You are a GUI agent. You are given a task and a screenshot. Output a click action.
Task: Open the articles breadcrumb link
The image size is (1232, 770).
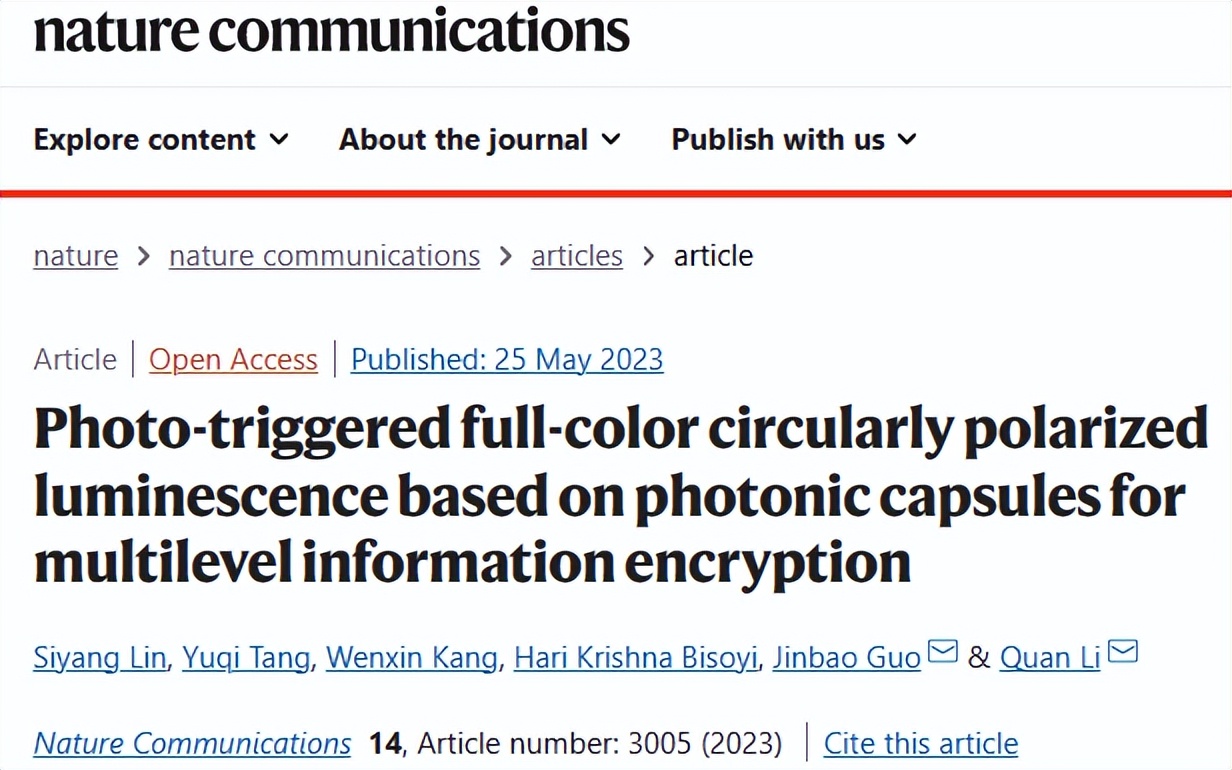click(576, 256)
